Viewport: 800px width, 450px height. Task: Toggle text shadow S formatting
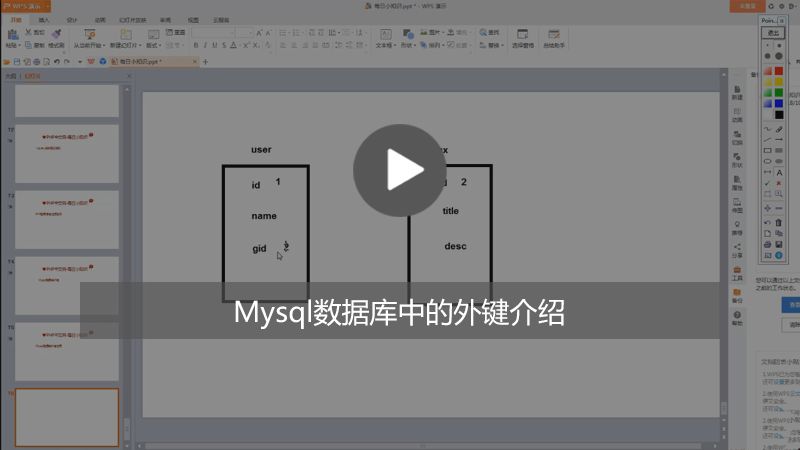(x=224, y=45)
